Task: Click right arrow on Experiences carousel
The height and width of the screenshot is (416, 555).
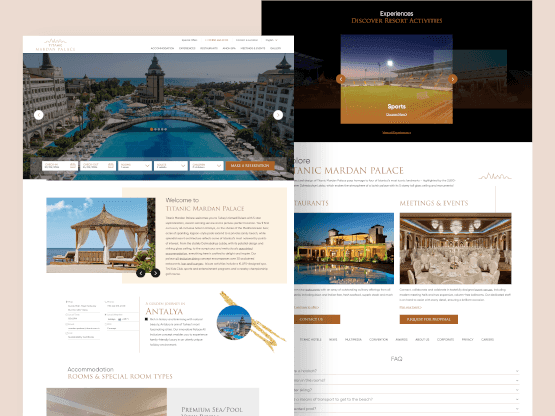Action: (453, 79)
